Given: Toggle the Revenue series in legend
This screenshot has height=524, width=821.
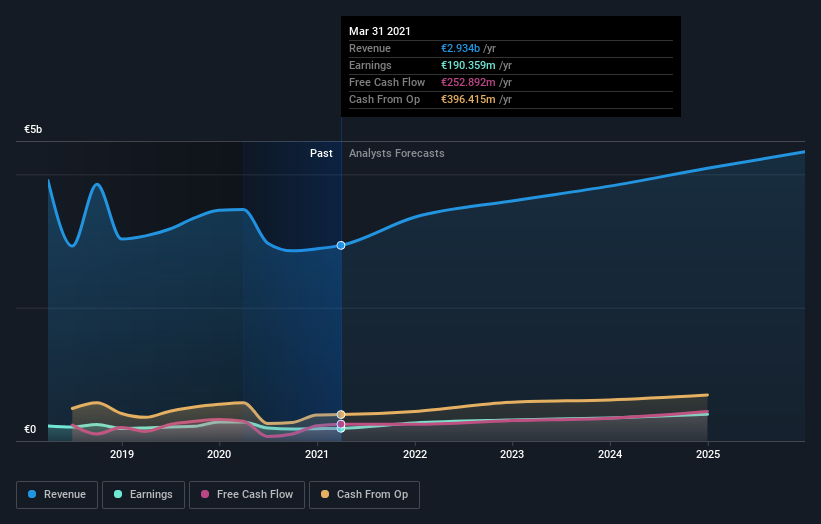Looking at the screenshot, I should [57, 495].
